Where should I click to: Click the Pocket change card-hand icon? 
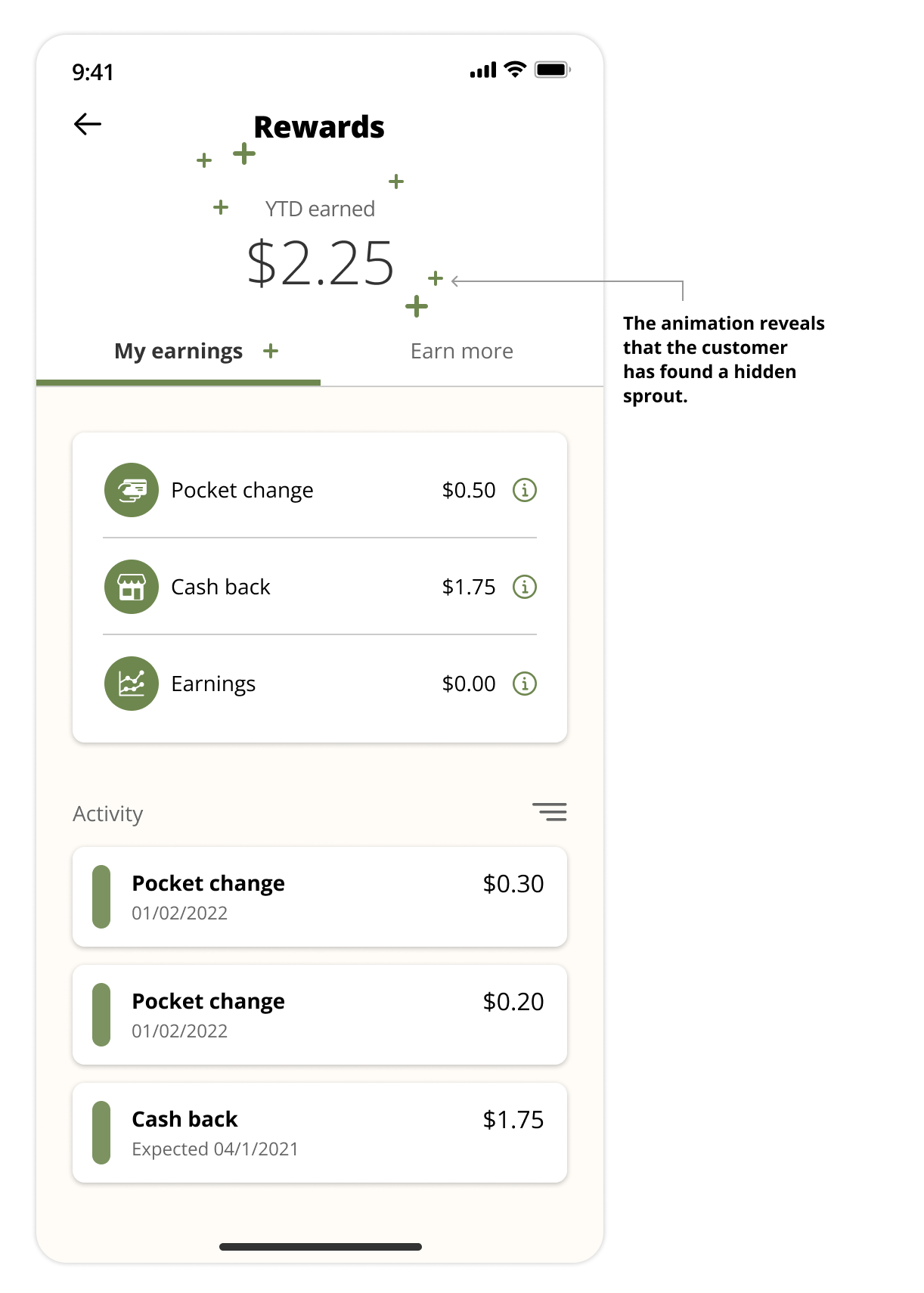point(132,490)
